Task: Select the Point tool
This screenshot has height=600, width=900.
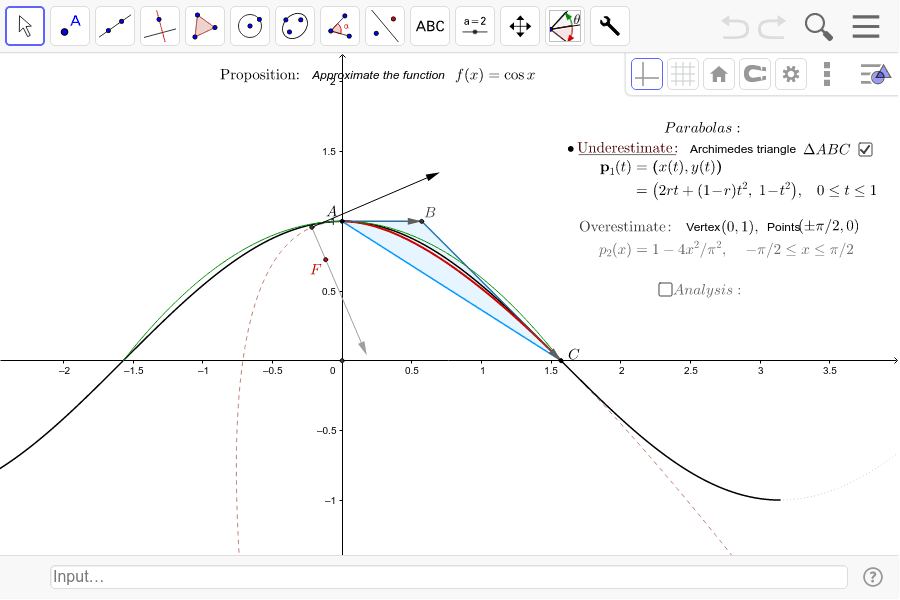Action: (70, 26)
